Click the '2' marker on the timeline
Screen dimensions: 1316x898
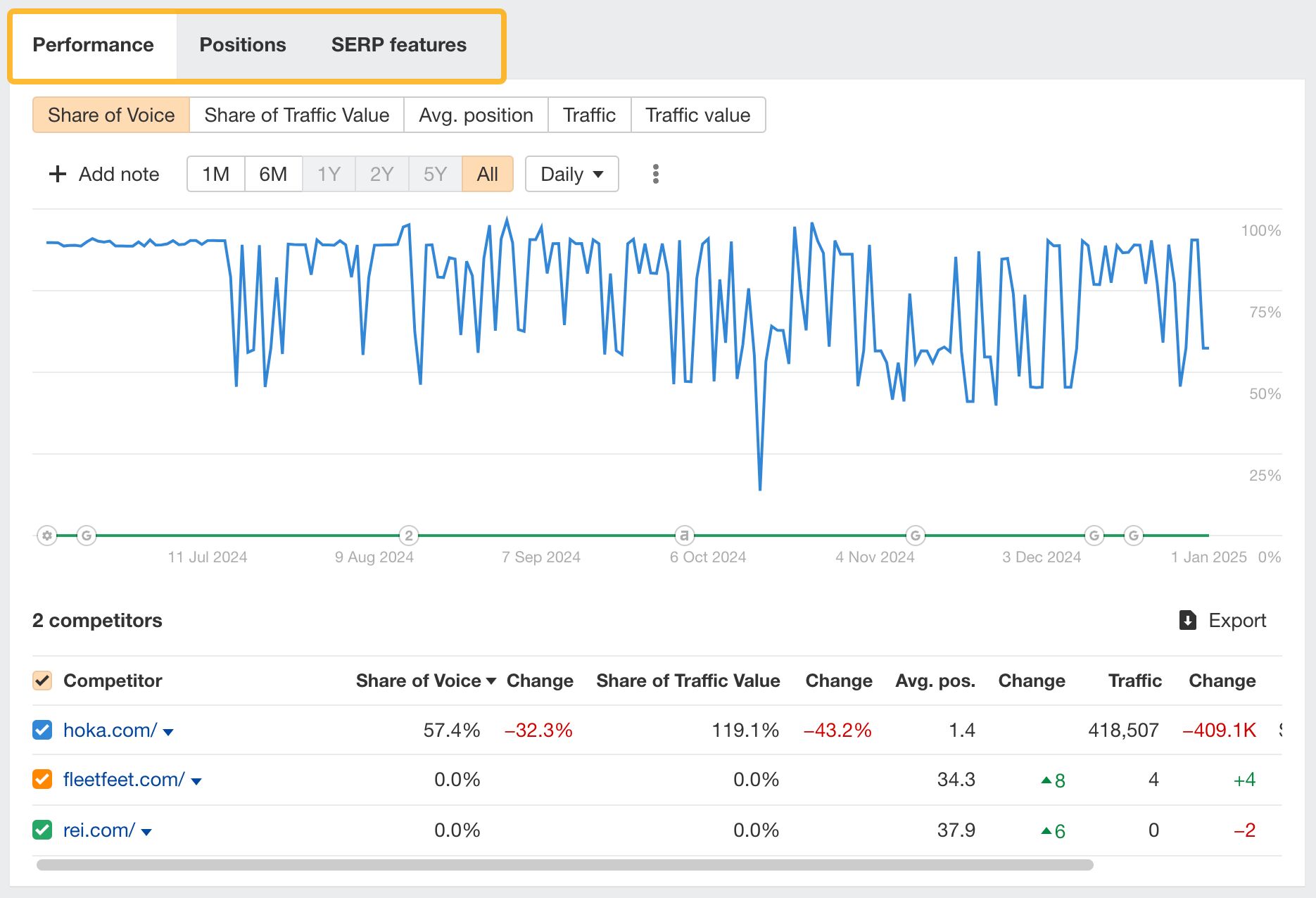click(409, 536)
